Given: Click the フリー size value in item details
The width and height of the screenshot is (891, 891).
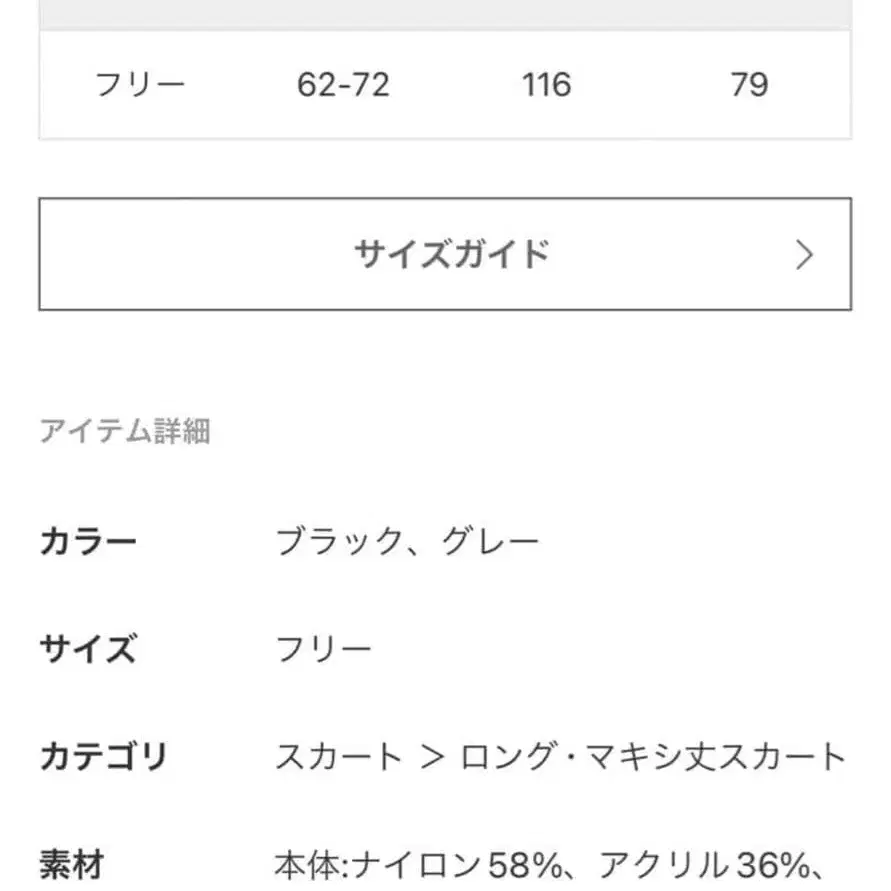Looking at the screenshot, I should pos(322,647).
